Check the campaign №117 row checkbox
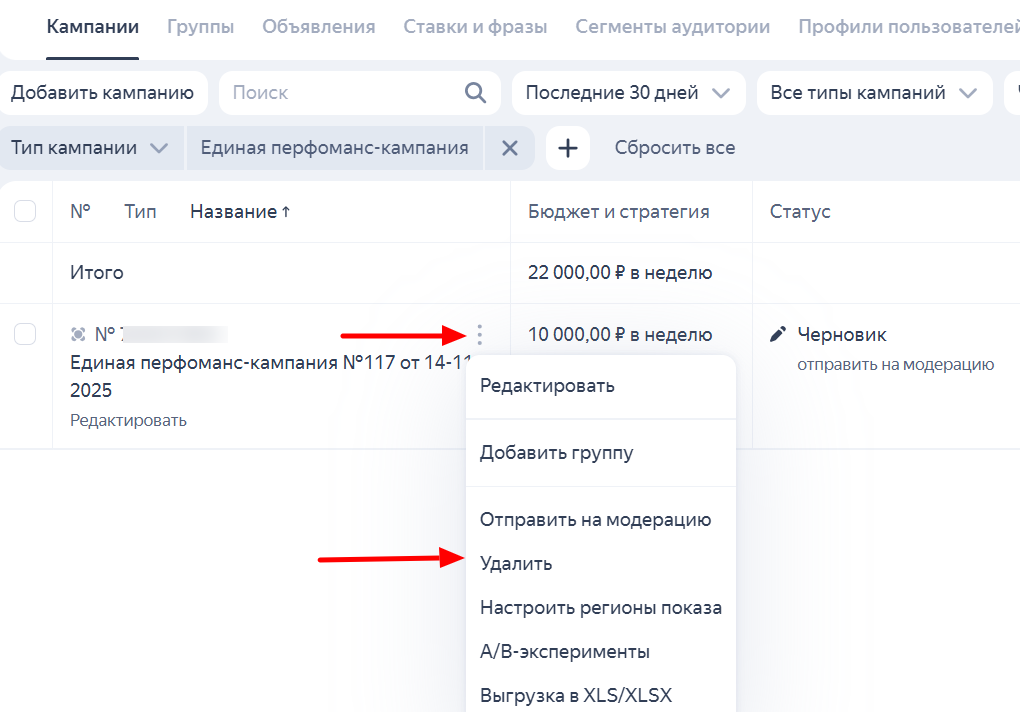The height and width of the screenshot is (712, 1020). (25, 335)
